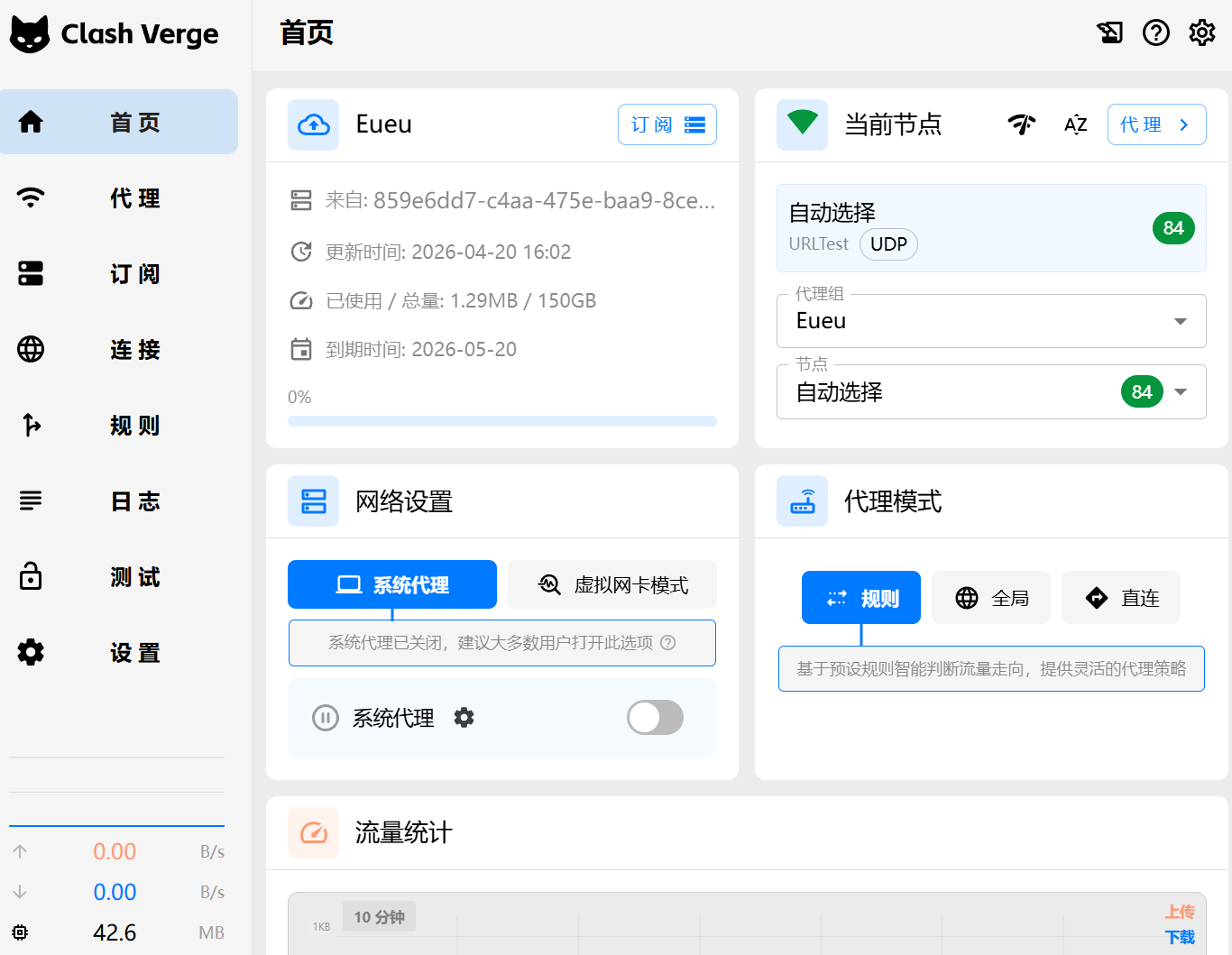This screenshot has width=1232, height=955.
Task: Expand the 节点 自动选择 dropdown
Action: click(x=1180, y=392)
